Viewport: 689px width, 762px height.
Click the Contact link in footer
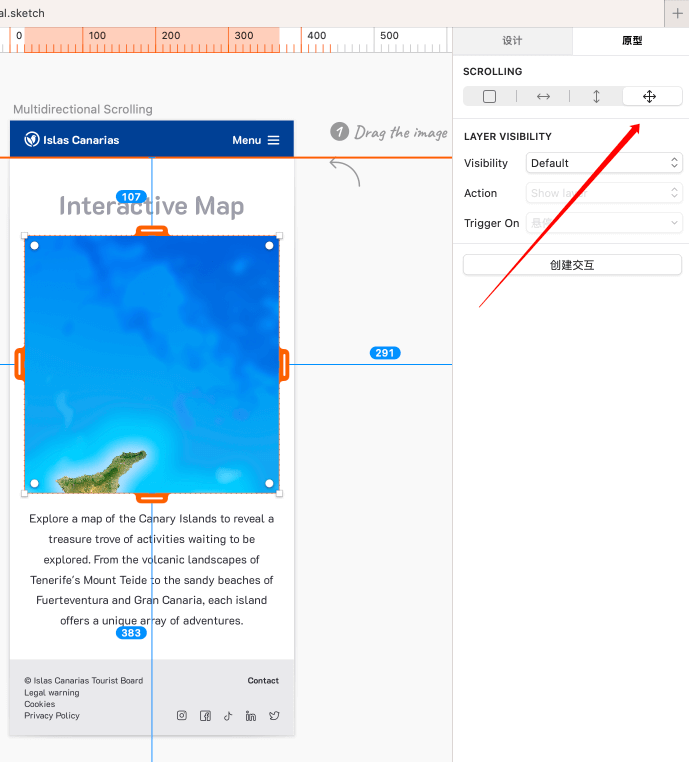[263, 681]
